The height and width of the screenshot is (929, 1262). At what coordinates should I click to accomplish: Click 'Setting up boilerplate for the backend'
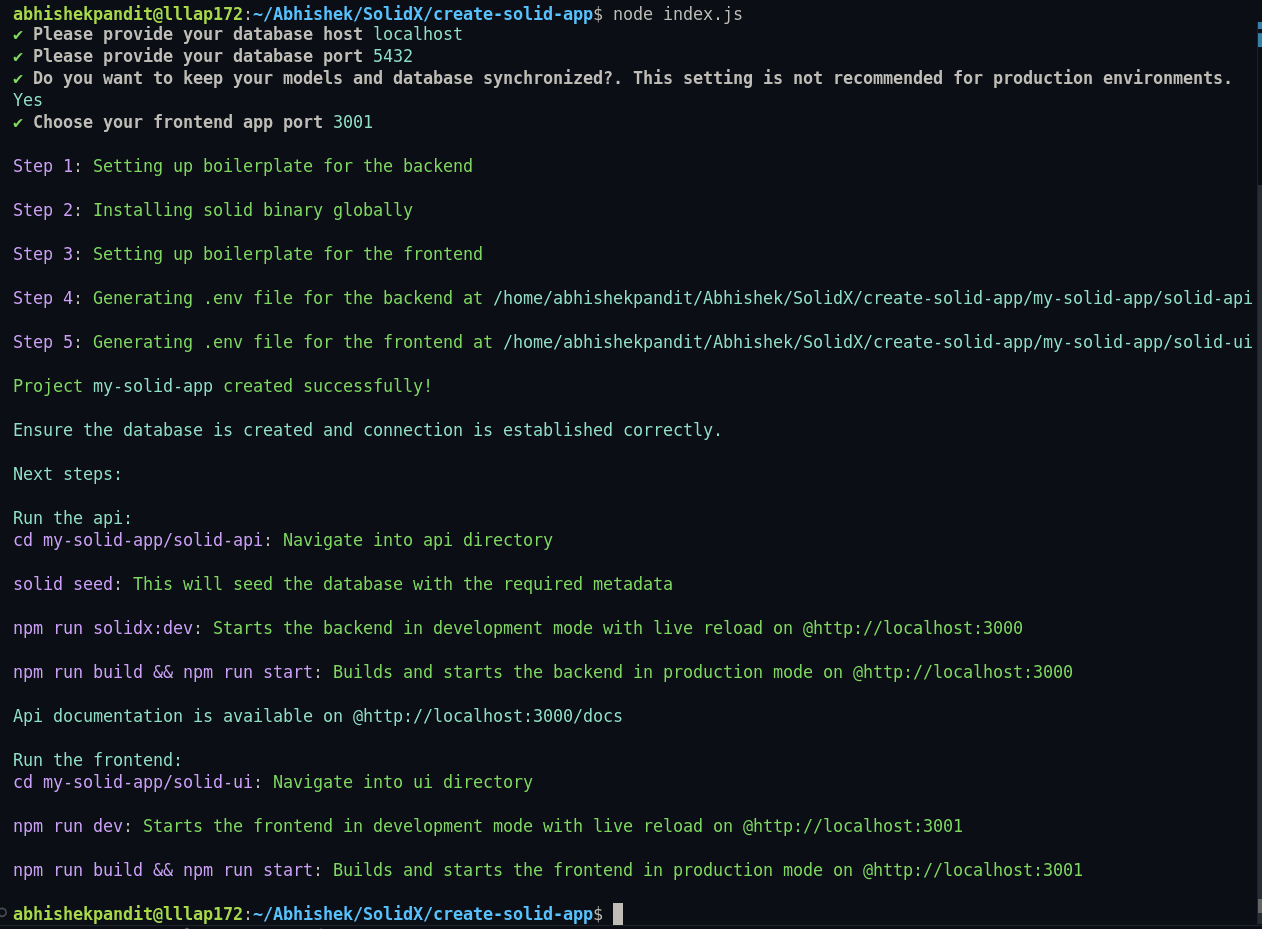point(283,166)
